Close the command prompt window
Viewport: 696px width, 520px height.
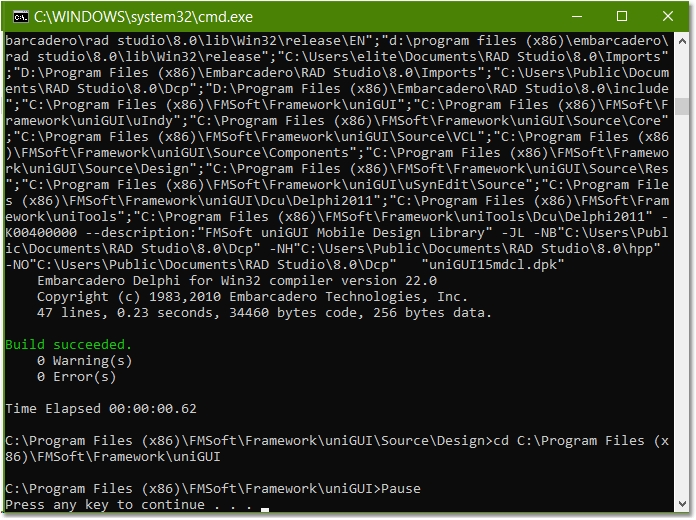(666, 16)
